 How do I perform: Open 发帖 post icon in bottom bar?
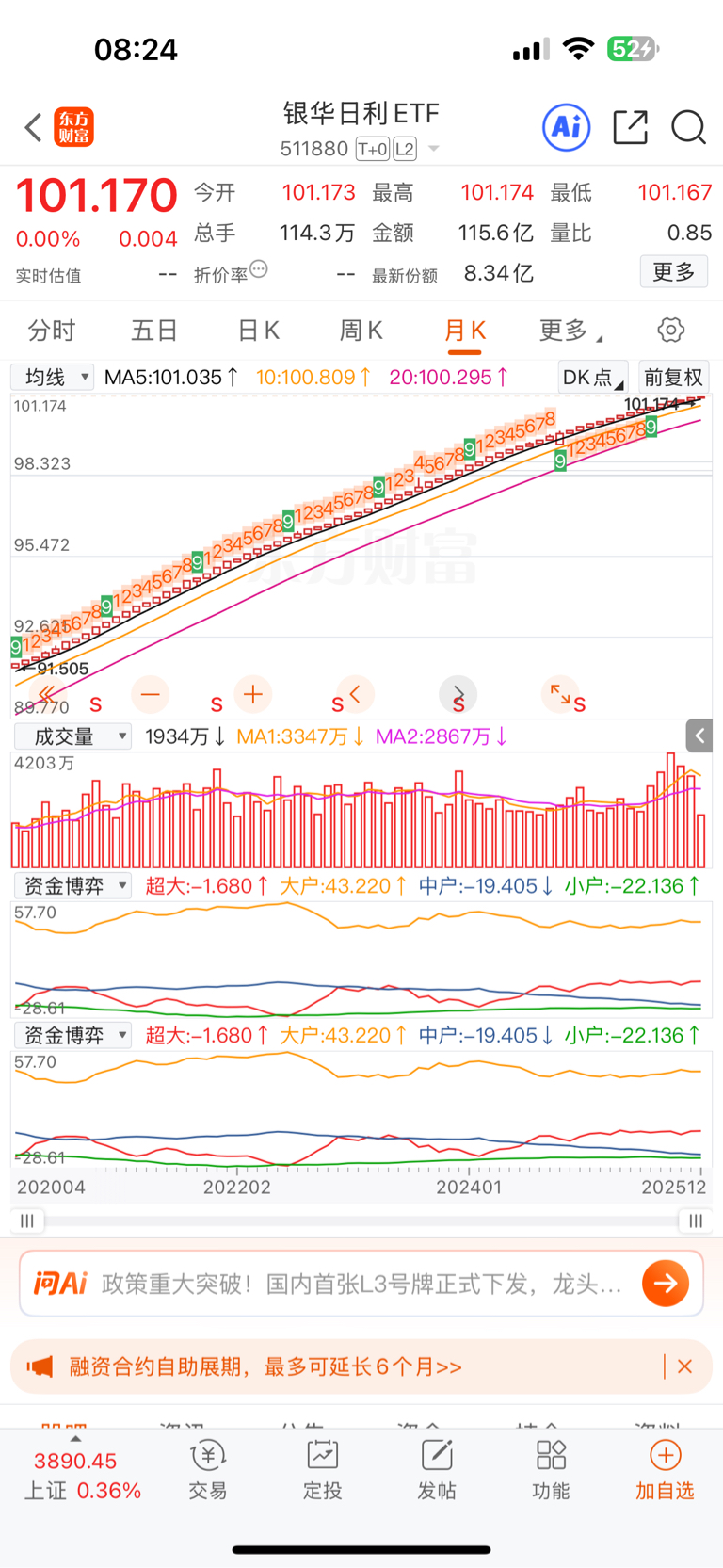click(x=437, y=1469)
